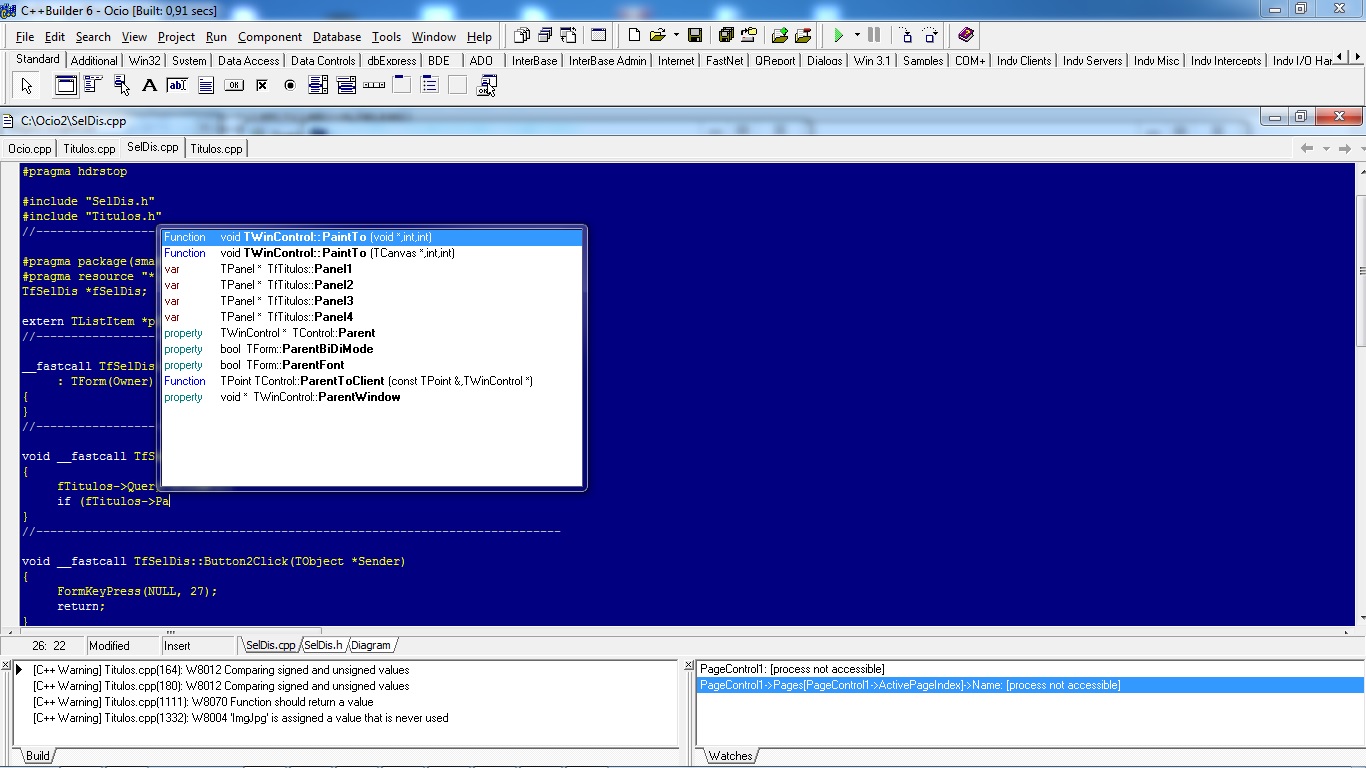Image resolution: width=1366 pixels, height=768 pixels.
Task: Select the 'PageControl1: [process not accessible]' watch
Action: tap(1030, 669)
